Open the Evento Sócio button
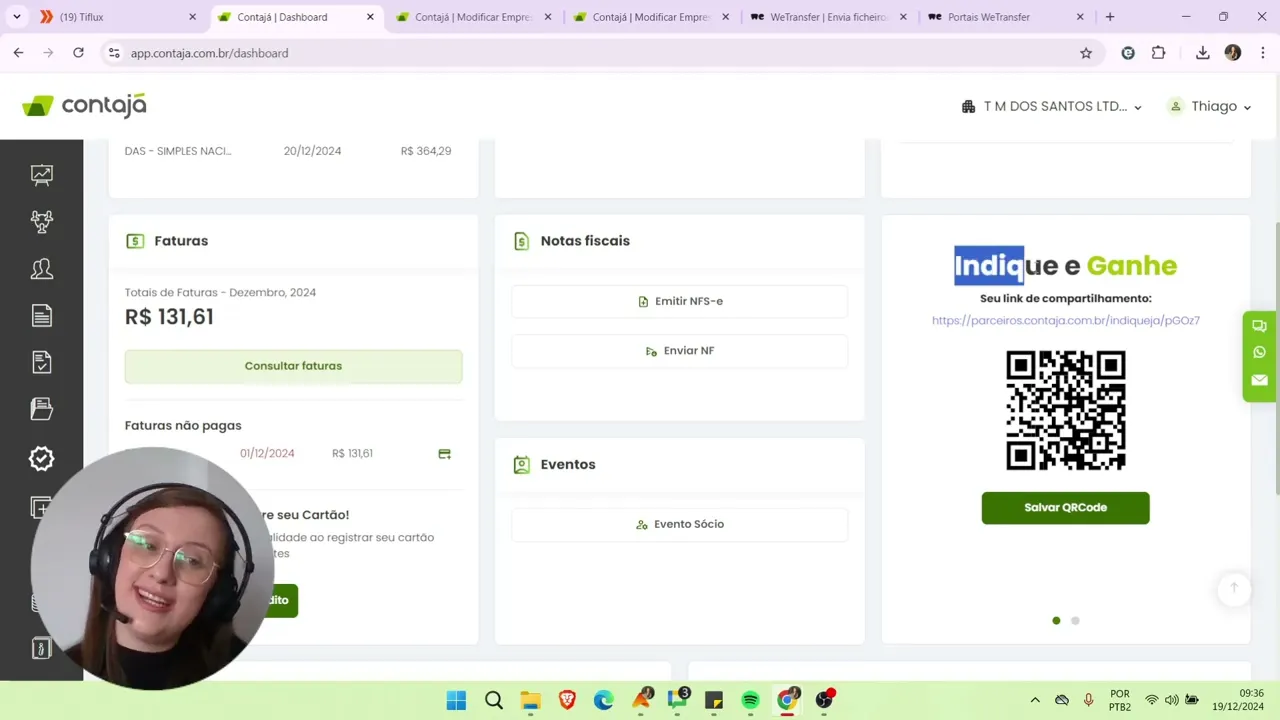 (x=679, y=524)
